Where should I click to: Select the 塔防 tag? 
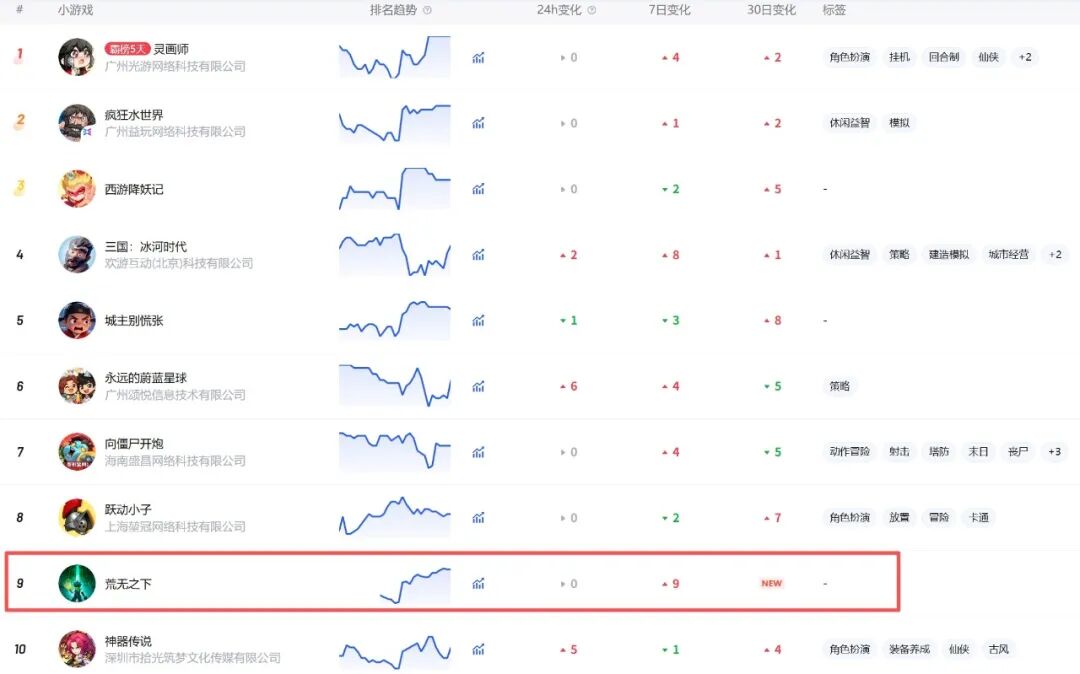tap(939, 452)
